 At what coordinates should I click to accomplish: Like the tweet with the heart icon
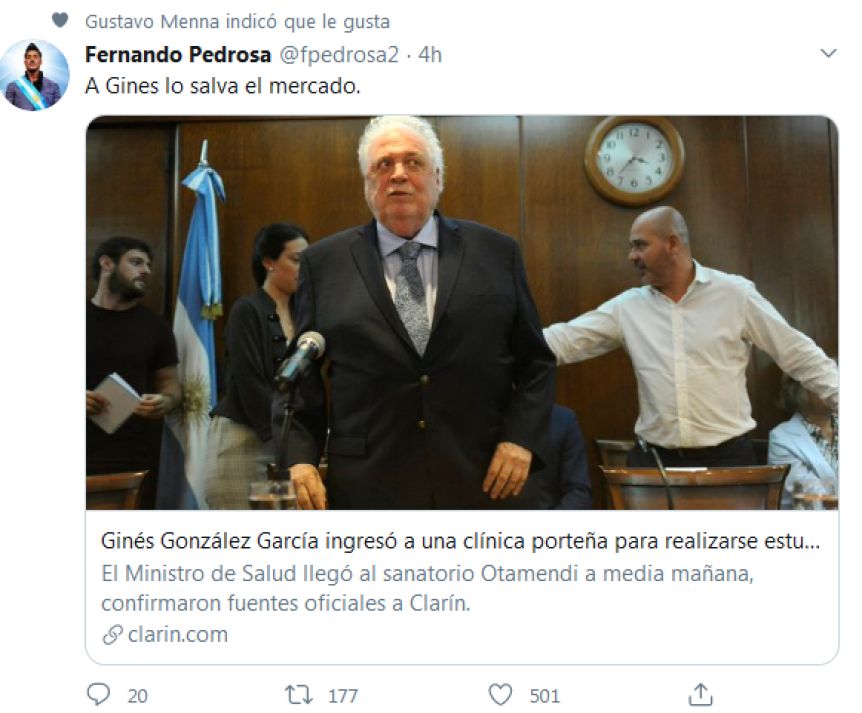[x=500, y=694]
